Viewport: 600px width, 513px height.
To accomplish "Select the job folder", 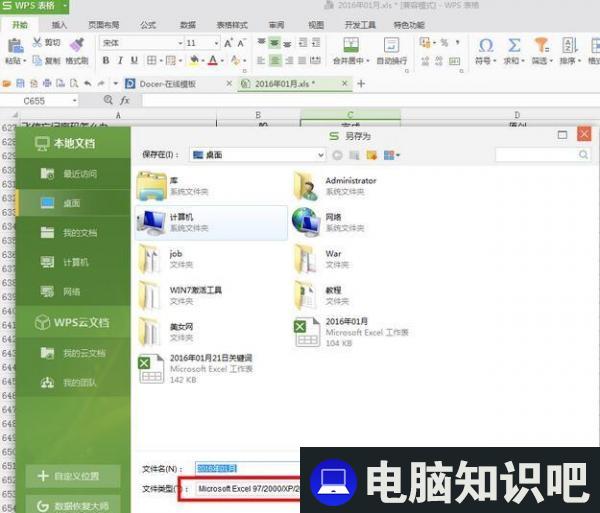I will (x=211, y=259).
